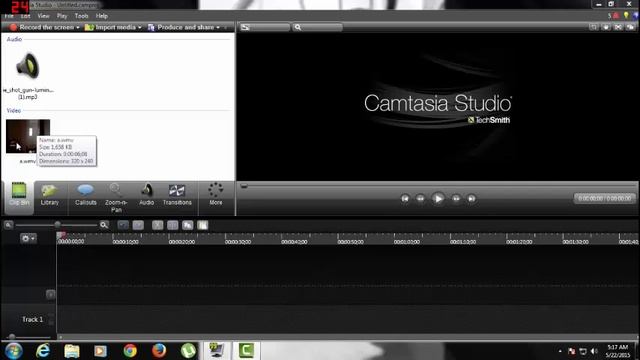Screen dimensions: 640x360
Task: Open the preview zoom search dropdown
Action: pos(318,27)
